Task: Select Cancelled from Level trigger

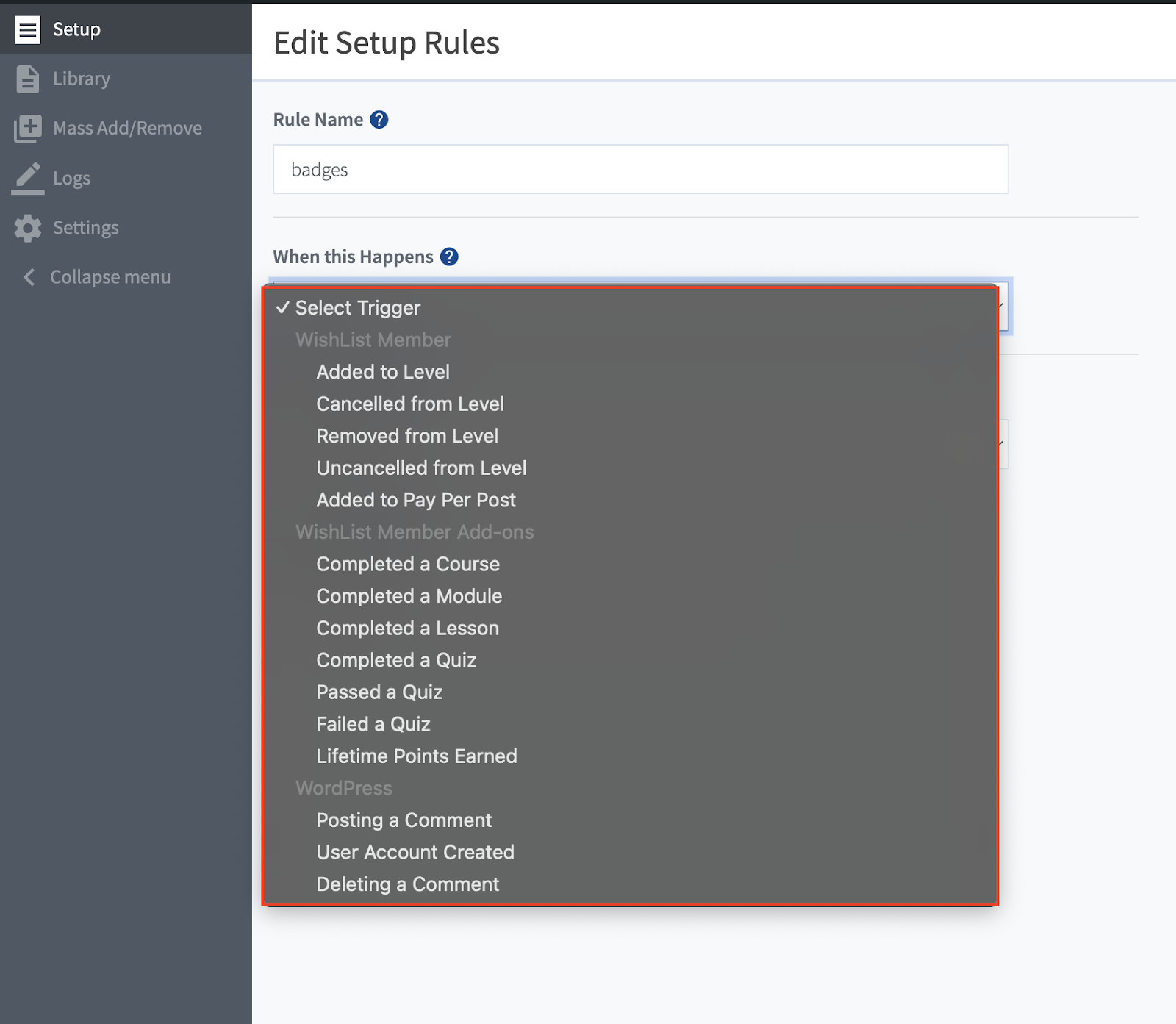Action: coord(630,404)
